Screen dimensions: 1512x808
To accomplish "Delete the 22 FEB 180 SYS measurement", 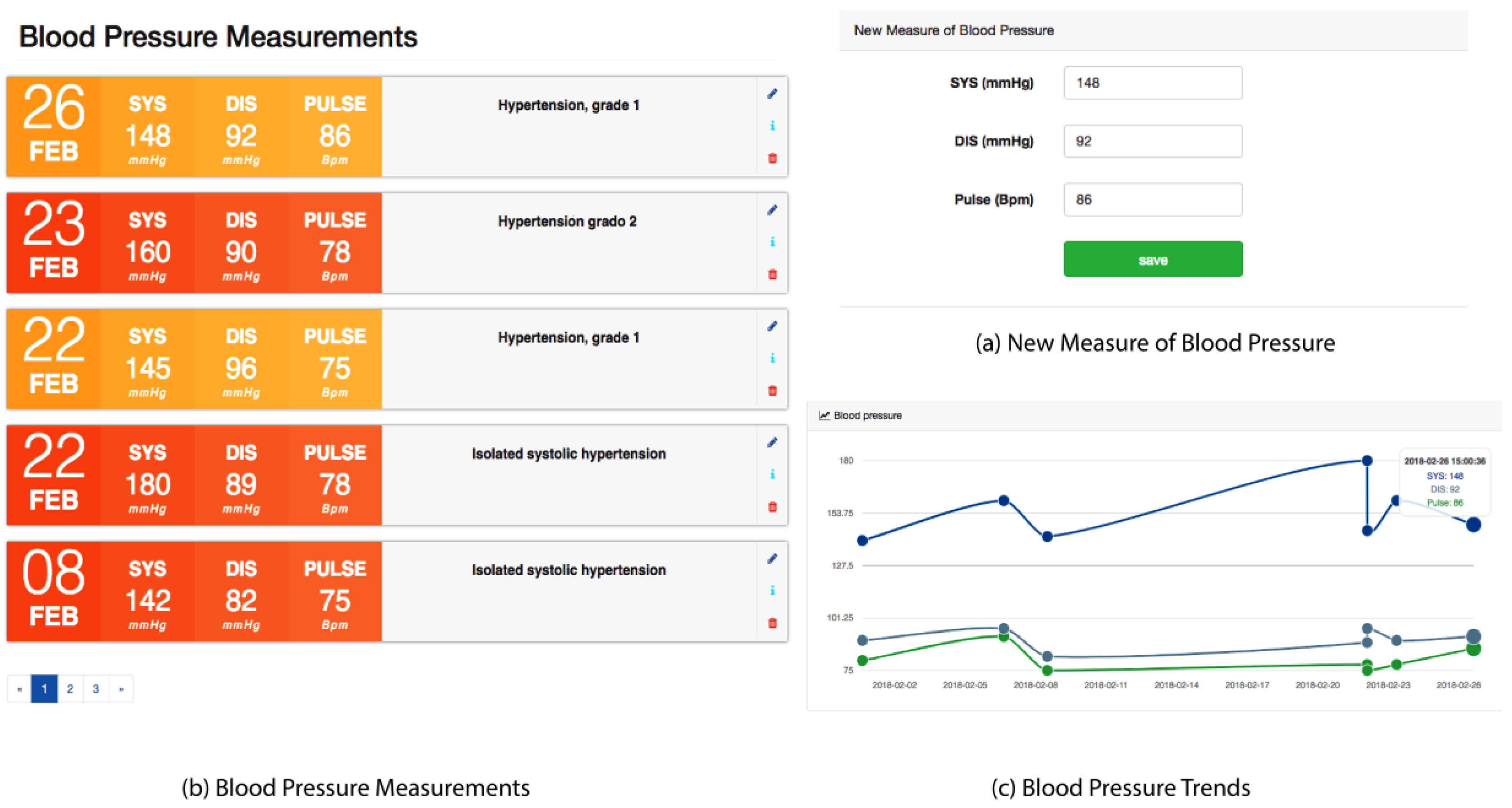I will pos(772,507).
